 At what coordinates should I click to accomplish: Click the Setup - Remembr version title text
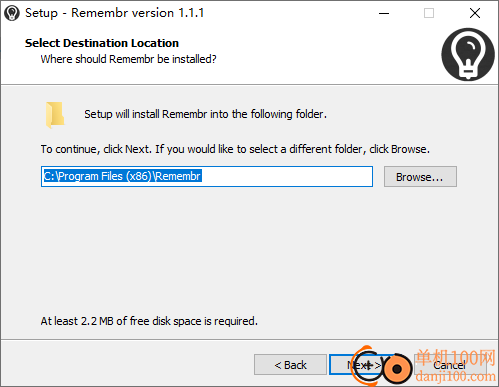click(x=114, y=13)
